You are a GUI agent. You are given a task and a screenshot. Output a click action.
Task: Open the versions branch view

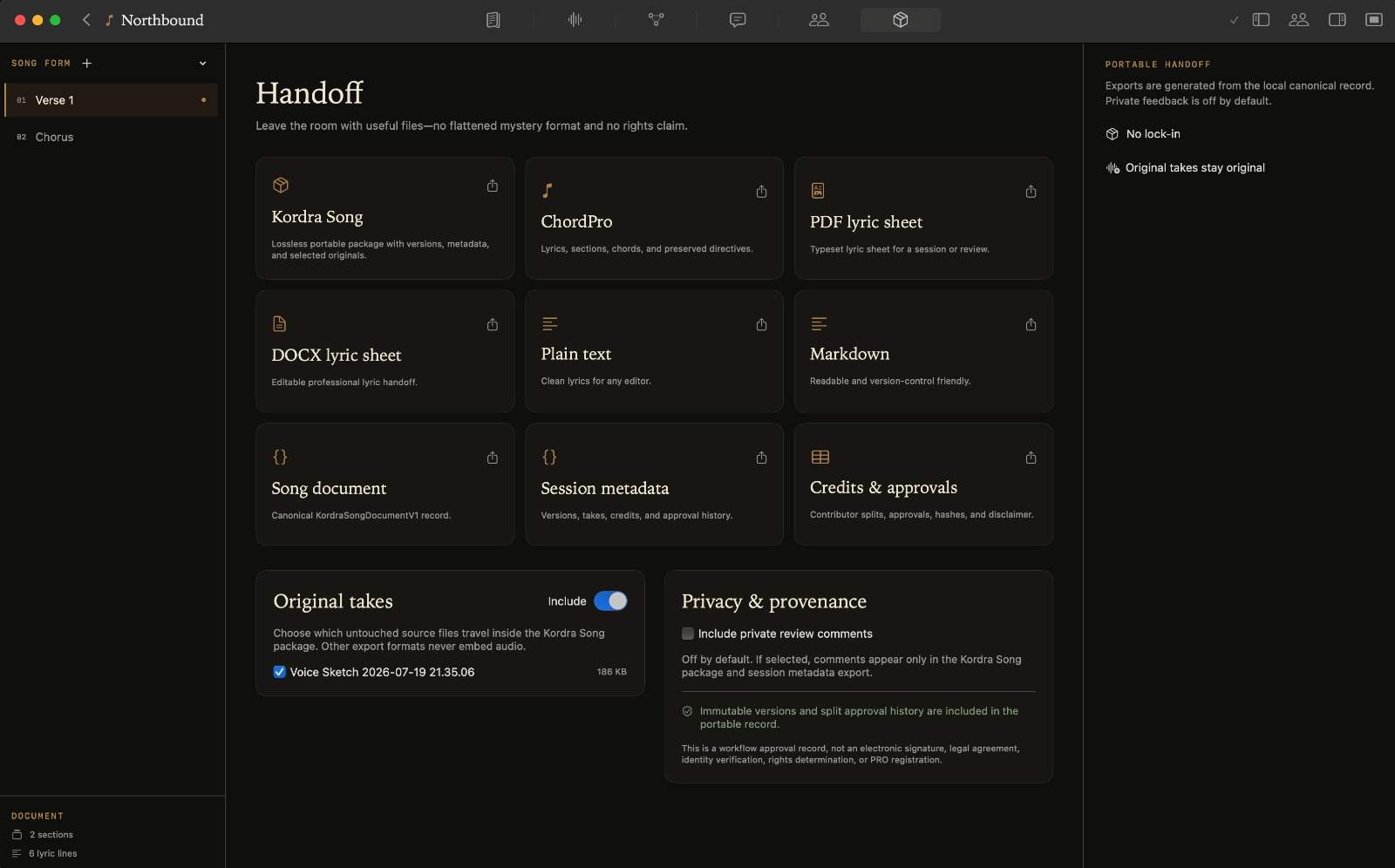pos(657,20)
